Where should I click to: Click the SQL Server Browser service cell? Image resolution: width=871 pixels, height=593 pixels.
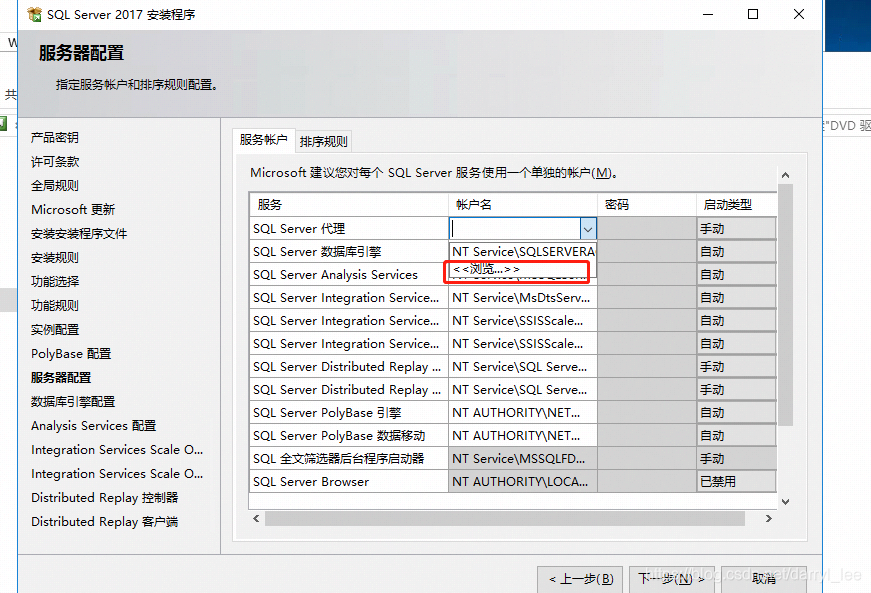pyautogui.click(x=349, y=481)
